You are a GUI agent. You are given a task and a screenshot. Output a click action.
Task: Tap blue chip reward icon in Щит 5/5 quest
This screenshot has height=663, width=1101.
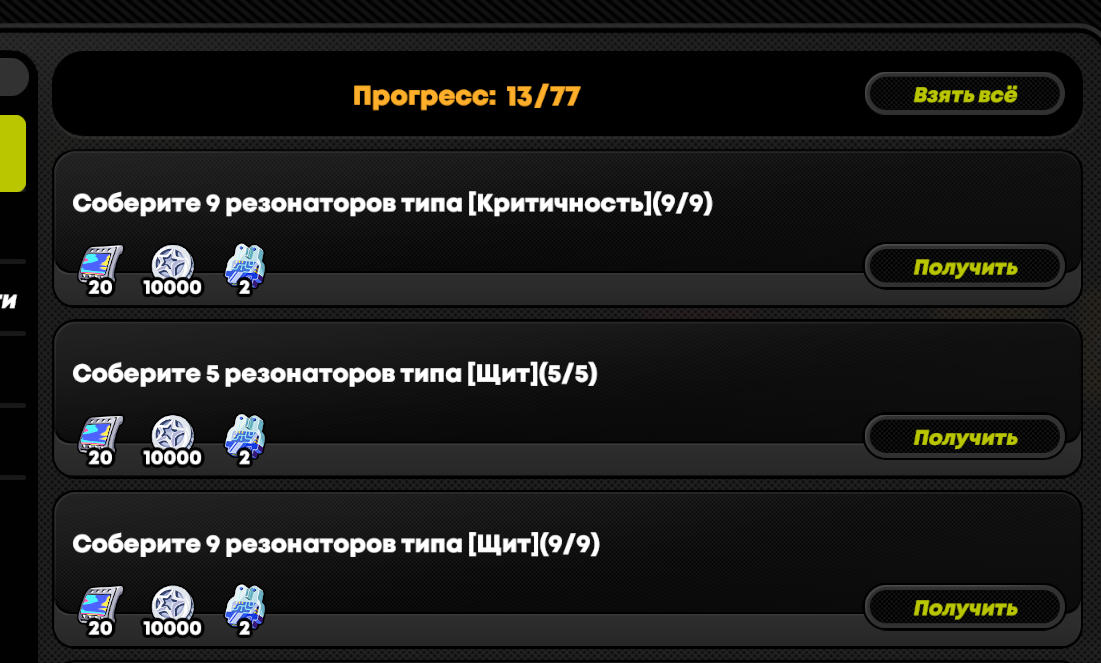point(244,440)
